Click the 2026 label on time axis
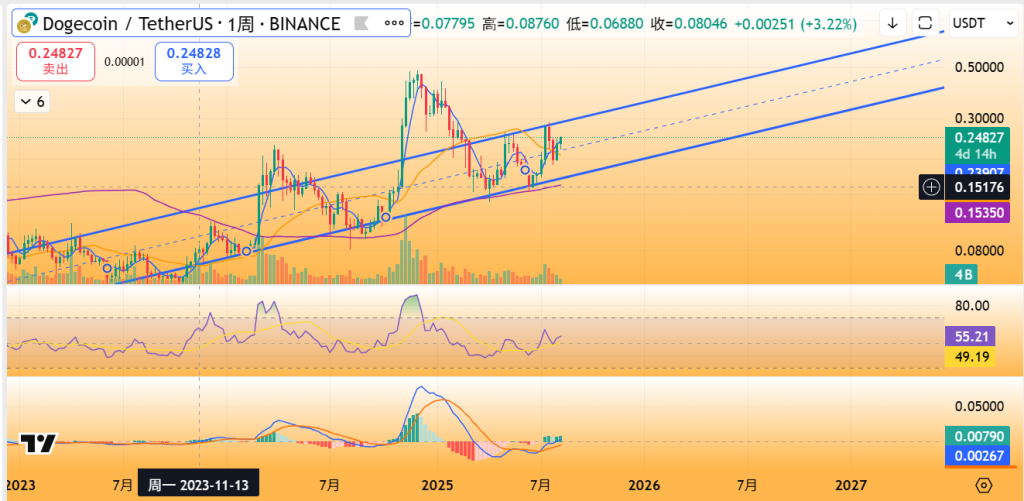Screen dimensions: 1024x501 point(643,485)
